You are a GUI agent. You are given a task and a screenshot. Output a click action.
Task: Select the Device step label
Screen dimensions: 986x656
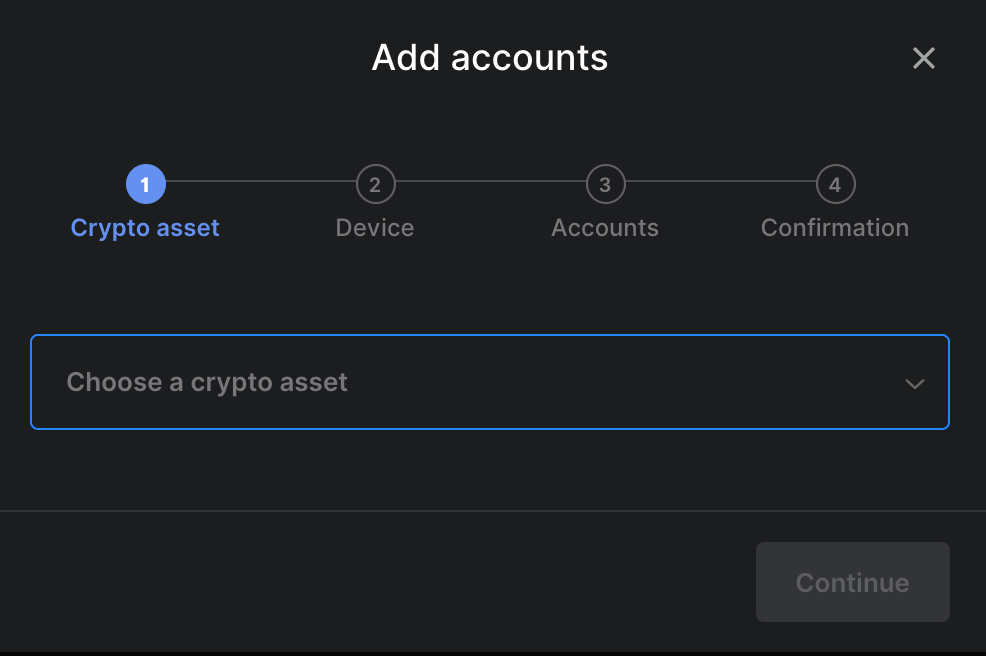coord(375,228)
